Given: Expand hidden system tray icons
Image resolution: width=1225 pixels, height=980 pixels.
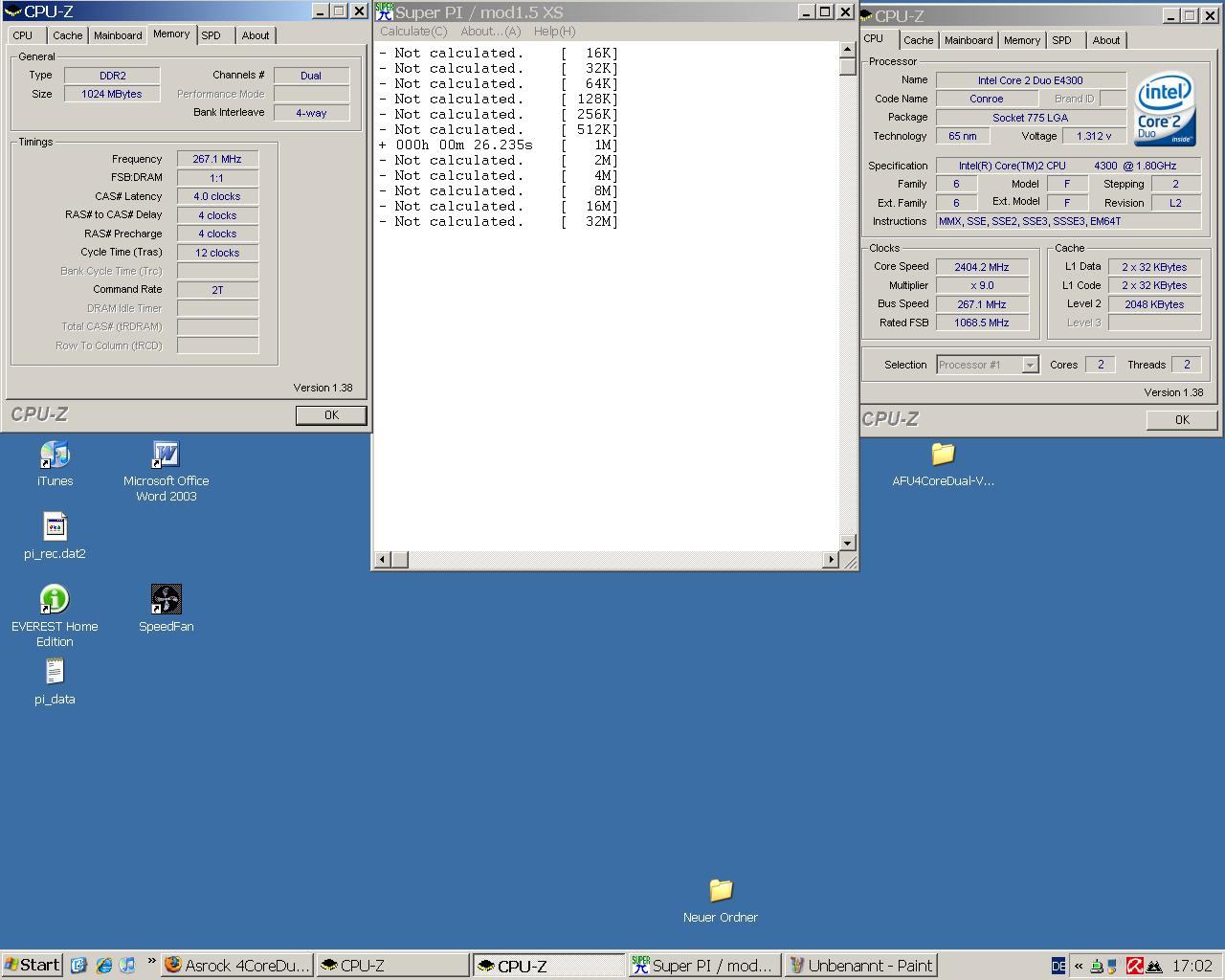Looking at the screenshot, I should point(1080,966).
